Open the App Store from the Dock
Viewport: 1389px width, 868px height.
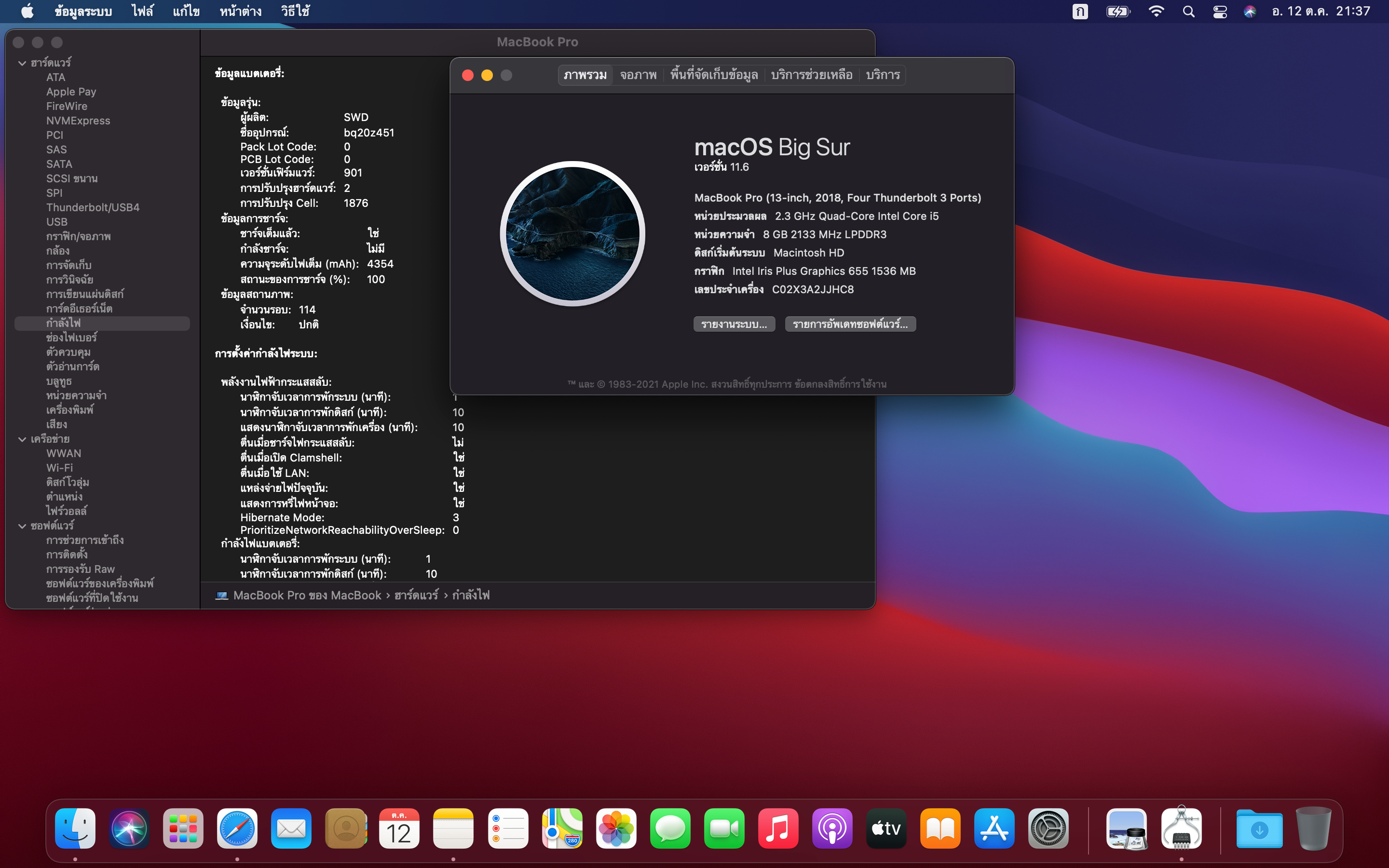pos(994,828)
